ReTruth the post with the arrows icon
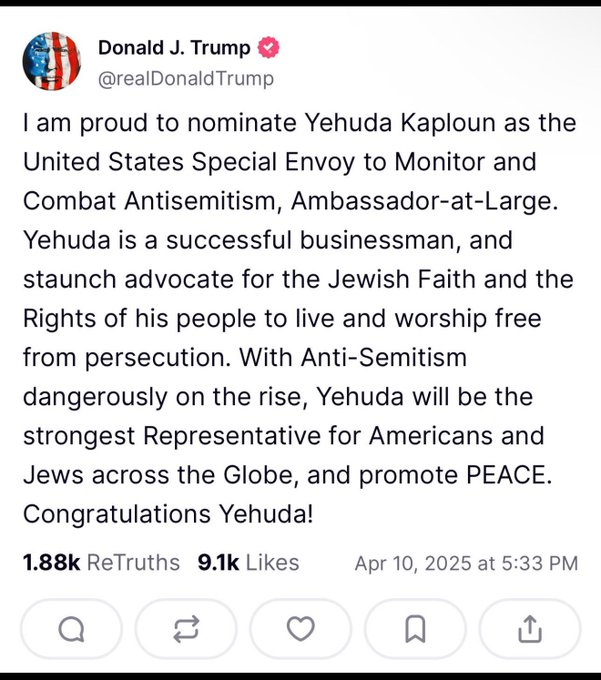601x680 pixels. point(186,629)
